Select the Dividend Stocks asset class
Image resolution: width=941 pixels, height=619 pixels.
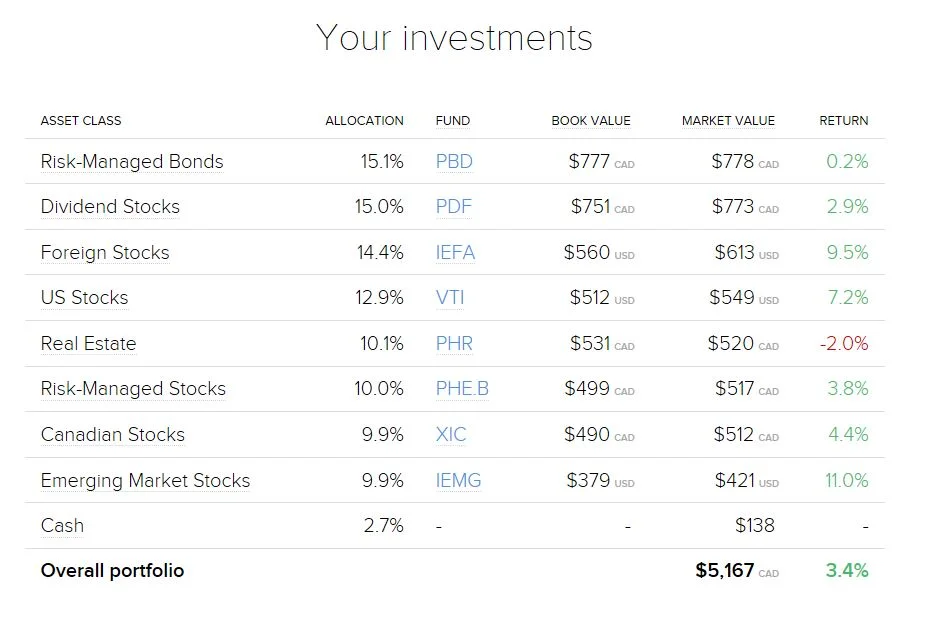110,207
